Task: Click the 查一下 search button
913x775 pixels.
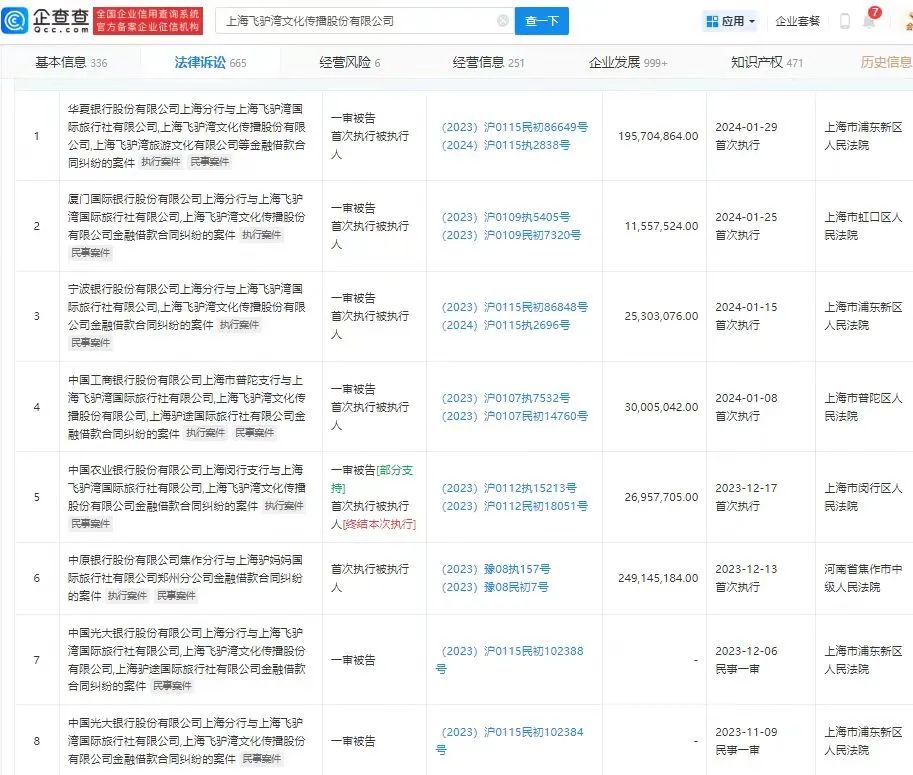Action: (x=542, y=21)
